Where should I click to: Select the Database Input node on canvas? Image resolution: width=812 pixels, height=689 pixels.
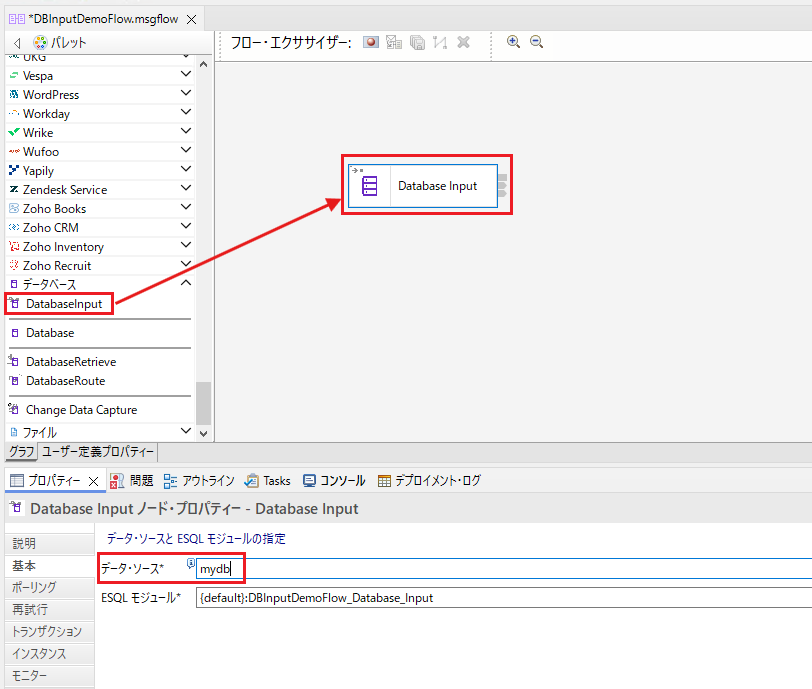click(423, 186)
